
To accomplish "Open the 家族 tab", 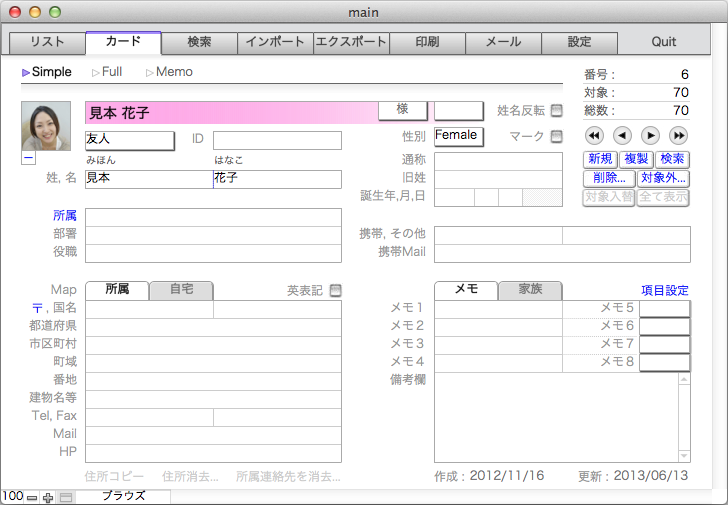I will click(530, 290).
